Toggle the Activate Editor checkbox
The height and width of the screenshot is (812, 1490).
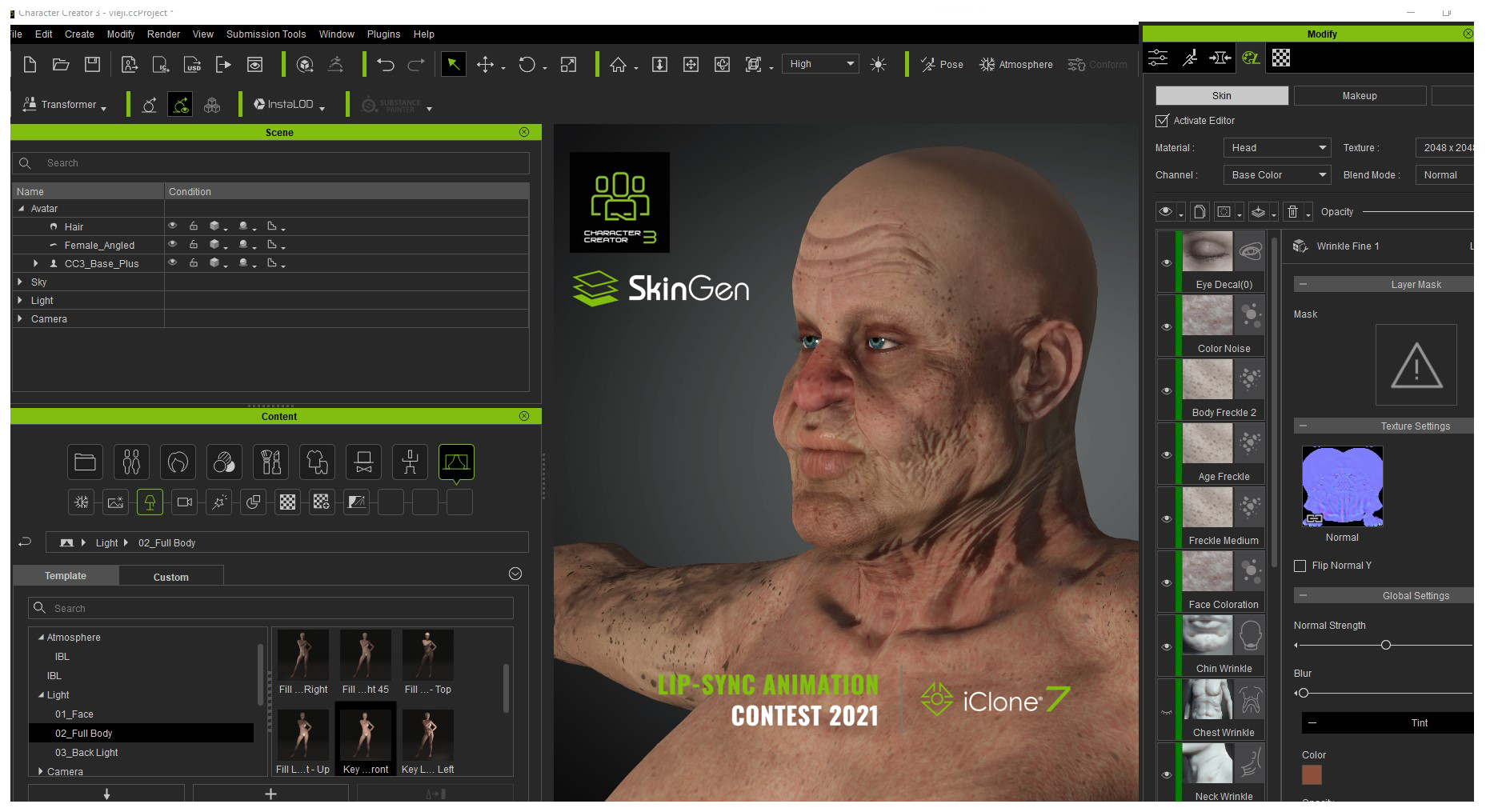tap(1162, 121)
